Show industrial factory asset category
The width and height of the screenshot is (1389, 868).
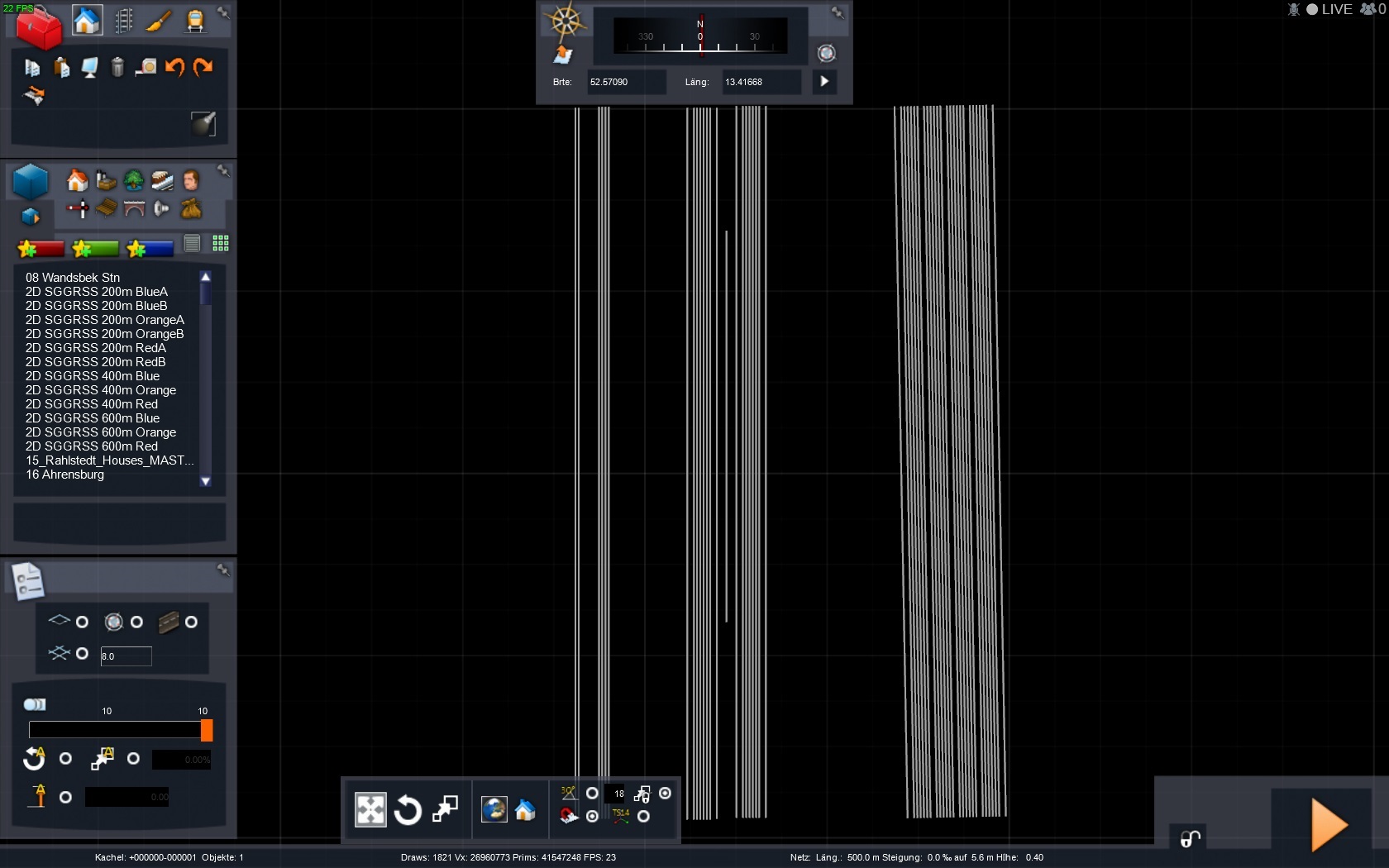pyautogui.click(x=106, y=180)
